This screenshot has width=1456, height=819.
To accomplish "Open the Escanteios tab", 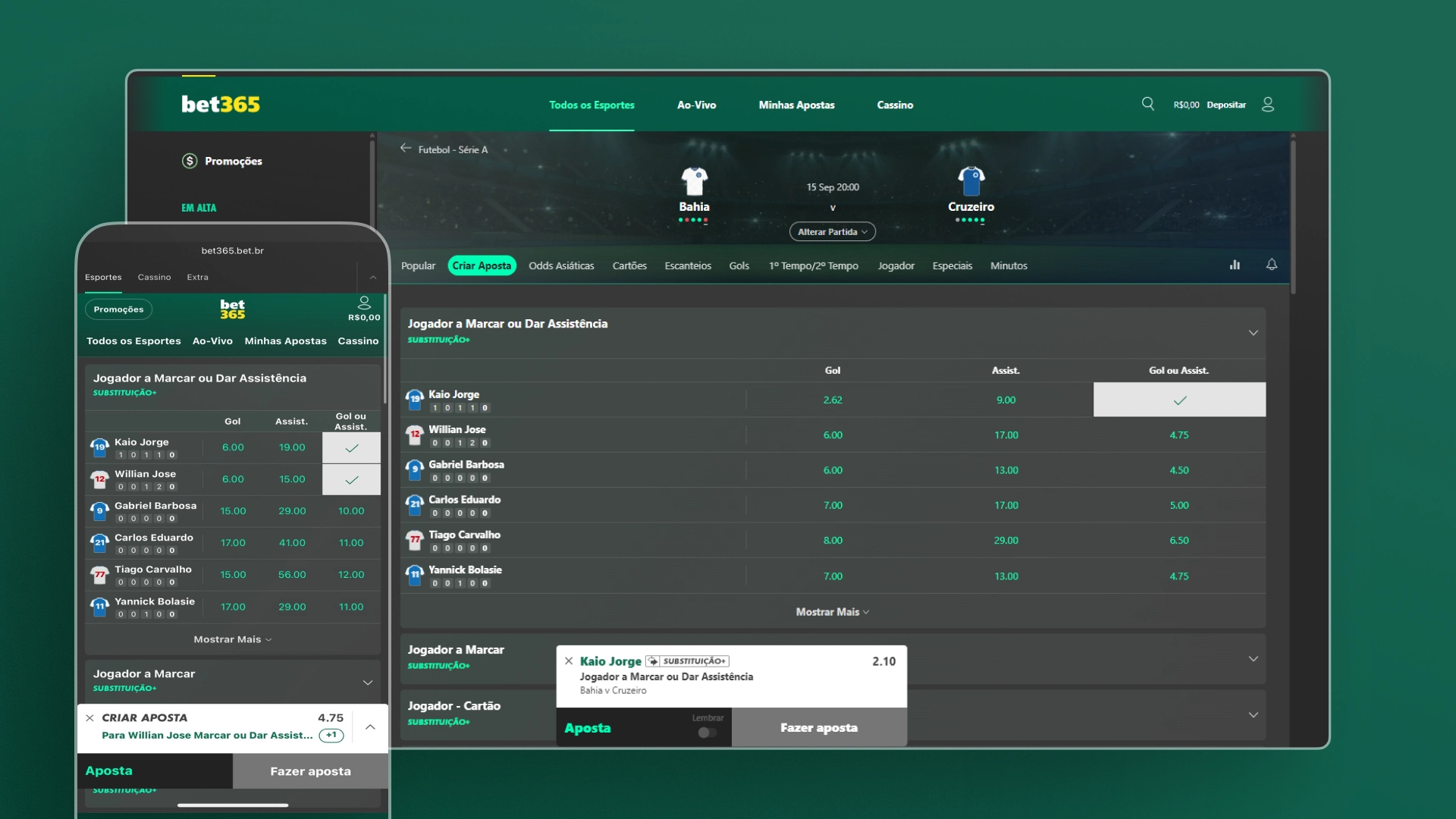I will click(688, 265).
